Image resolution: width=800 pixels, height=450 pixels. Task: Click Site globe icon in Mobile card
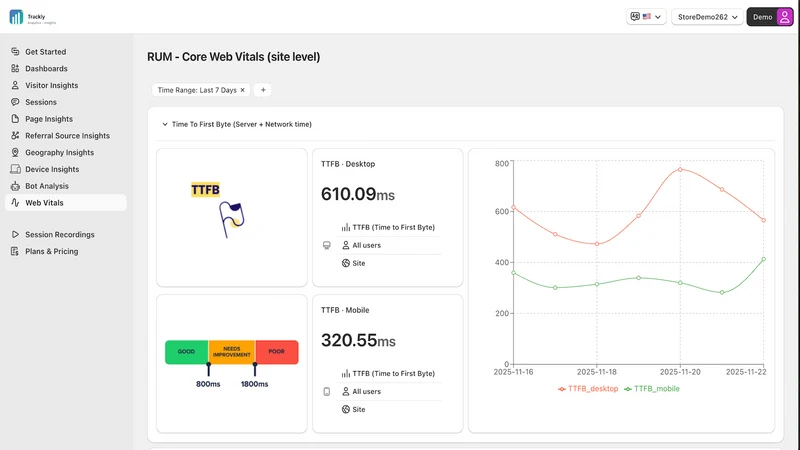tap(346, 410)
